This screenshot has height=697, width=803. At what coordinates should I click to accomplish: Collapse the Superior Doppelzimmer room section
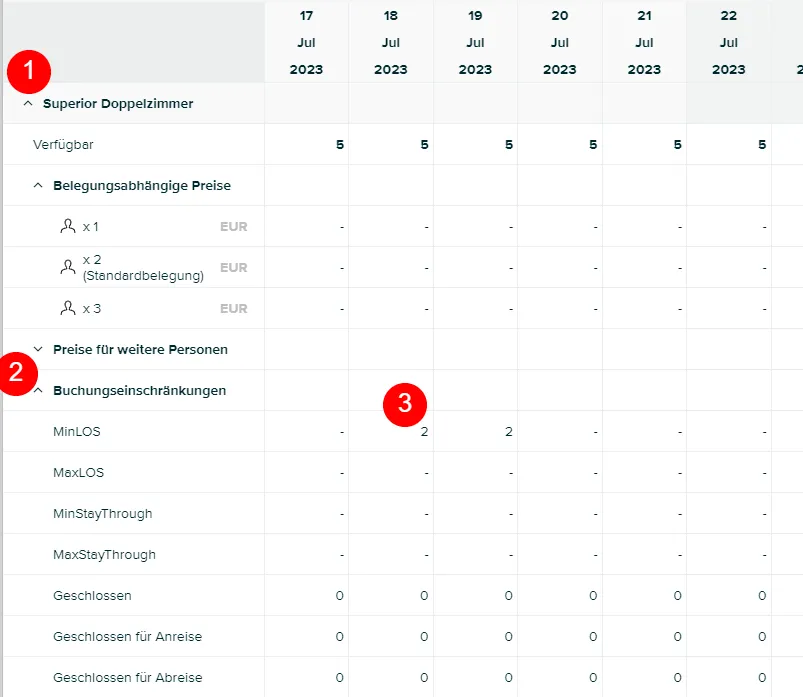(x=28, y=103)
